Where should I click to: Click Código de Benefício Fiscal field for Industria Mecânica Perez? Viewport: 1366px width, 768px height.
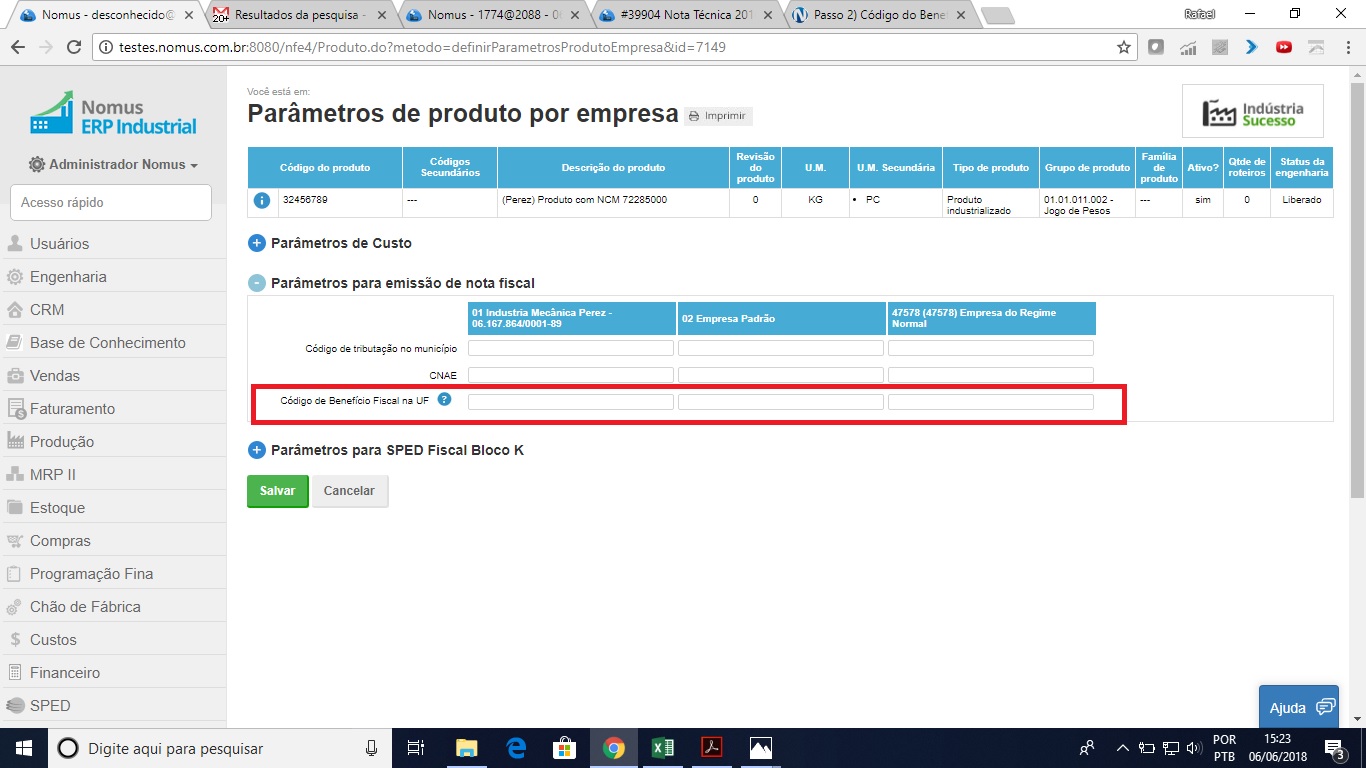tap(571, 402)
